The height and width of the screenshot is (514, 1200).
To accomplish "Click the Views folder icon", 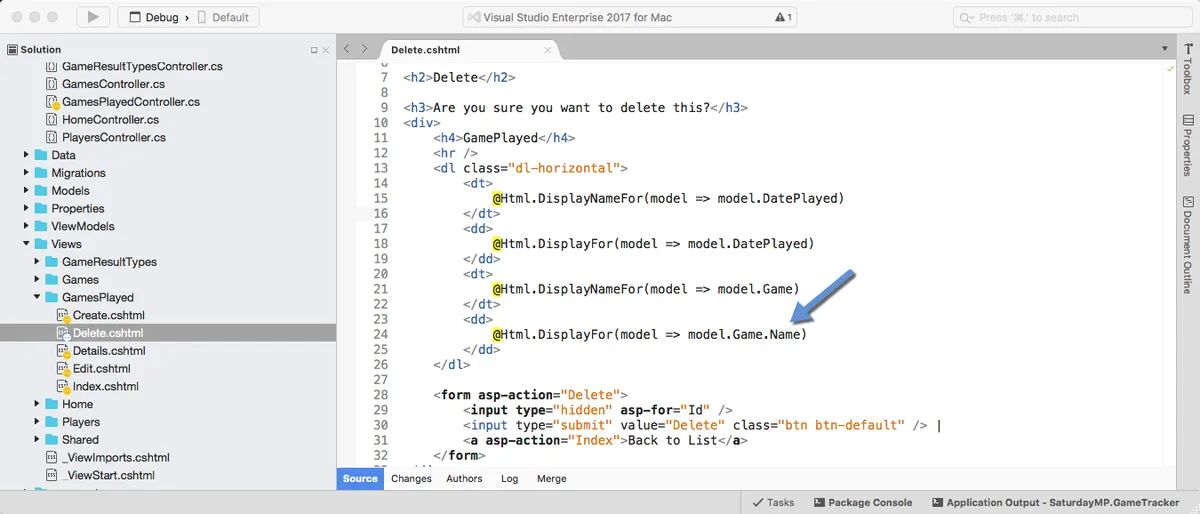I will (41, 244).
